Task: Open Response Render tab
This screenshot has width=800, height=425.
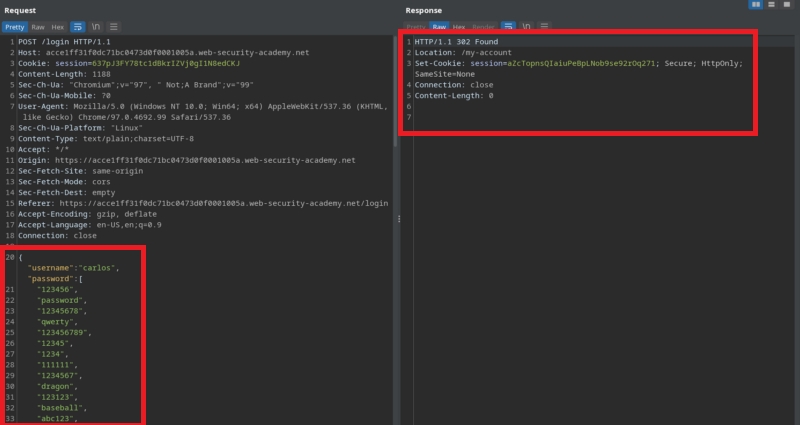Action: tap(483, 26)
